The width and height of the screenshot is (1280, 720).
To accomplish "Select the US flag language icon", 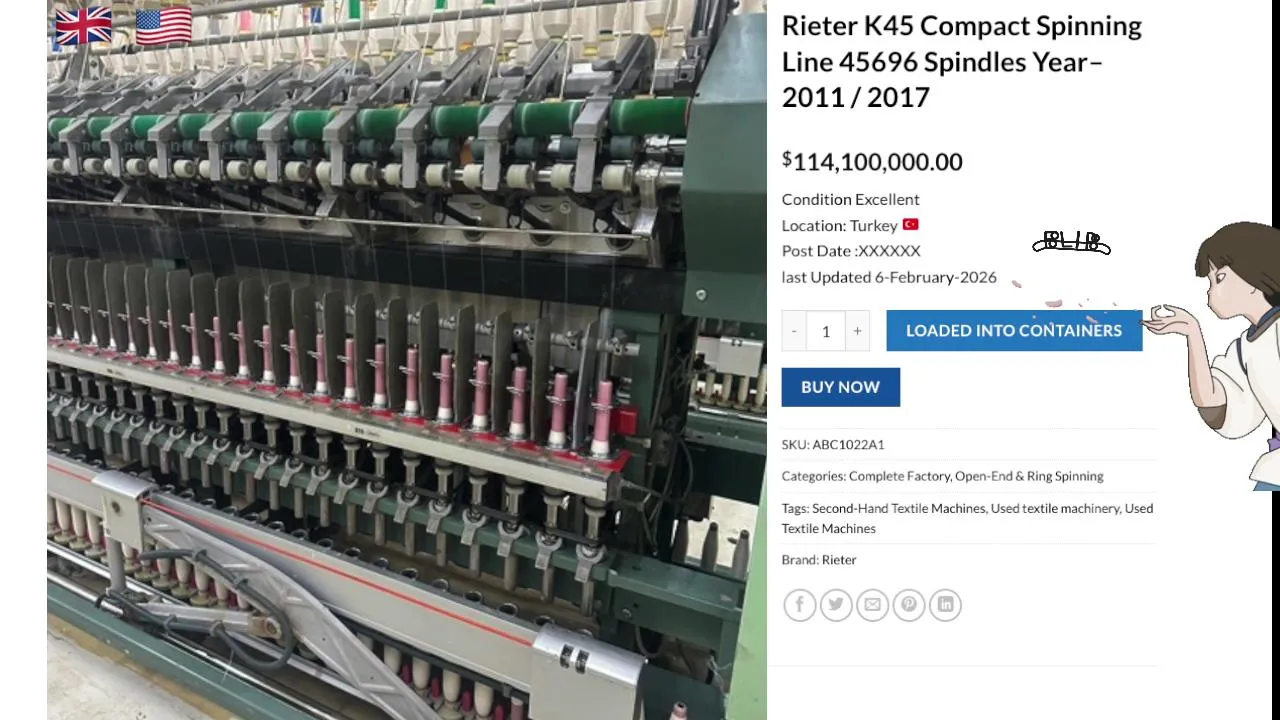I will (163, 27).
